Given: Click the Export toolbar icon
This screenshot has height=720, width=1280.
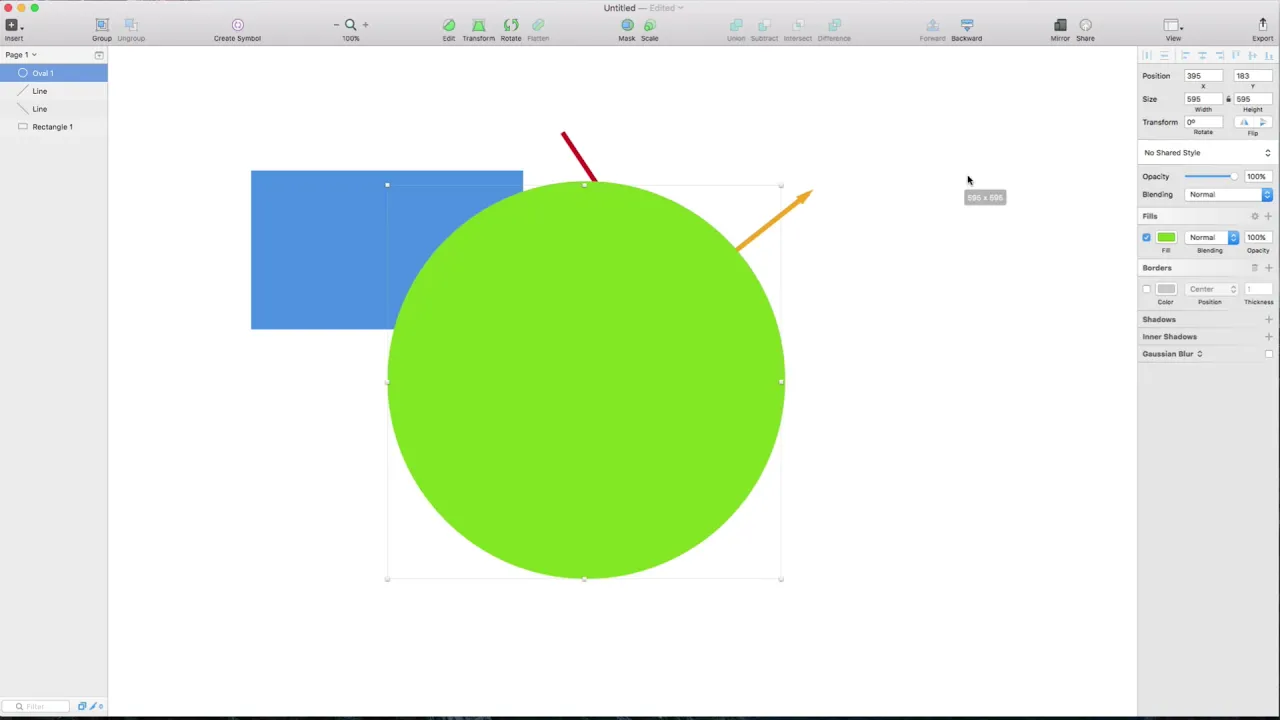Looking at the screenshot, I should point(1262,25).
